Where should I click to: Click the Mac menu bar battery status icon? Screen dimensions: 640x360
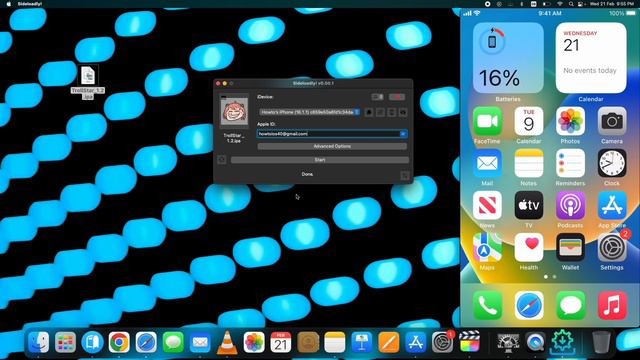(547, 4)
